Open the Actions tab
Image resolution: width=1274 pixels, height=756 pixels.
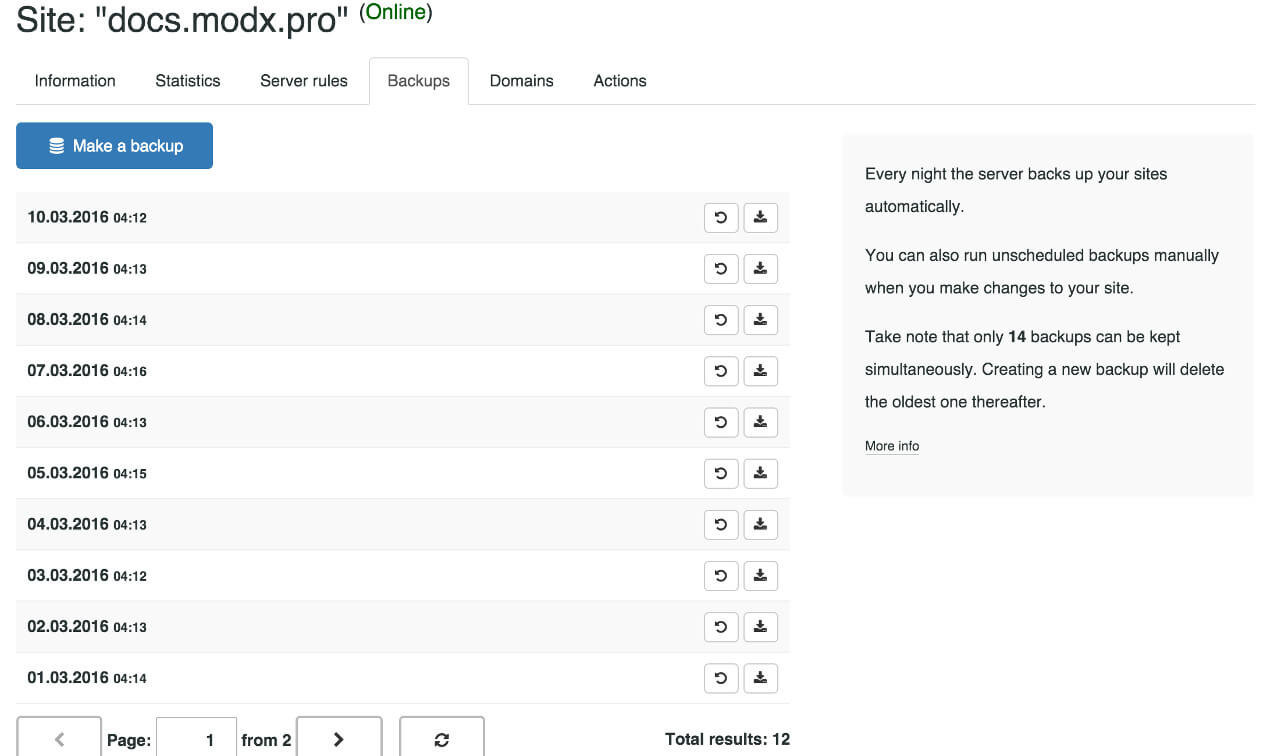coord(619,81)
